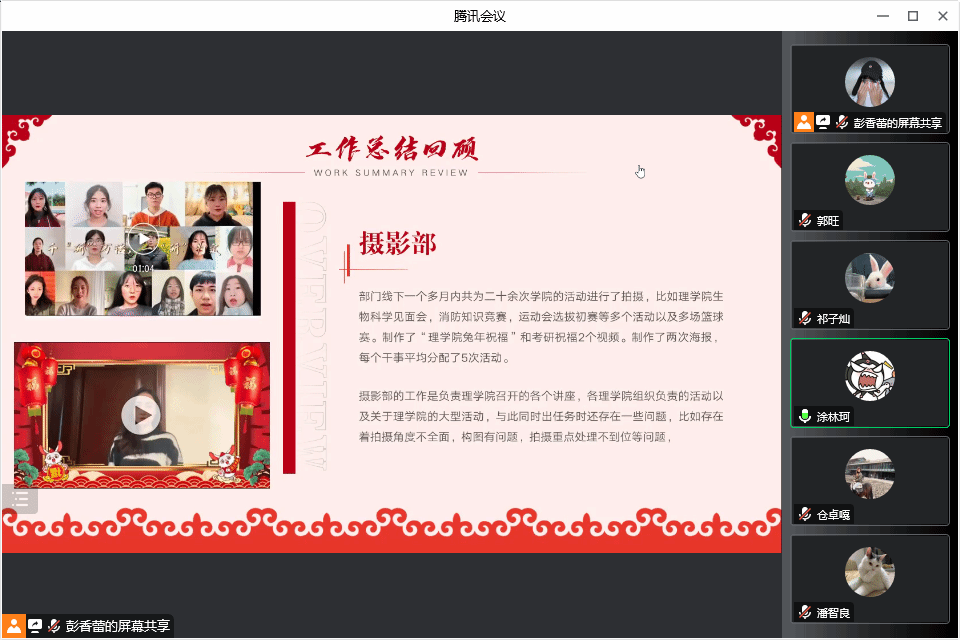Click the muted mic icon in bottom-left label
Viewport: 960px width, 640px height.
click(54, 625)
